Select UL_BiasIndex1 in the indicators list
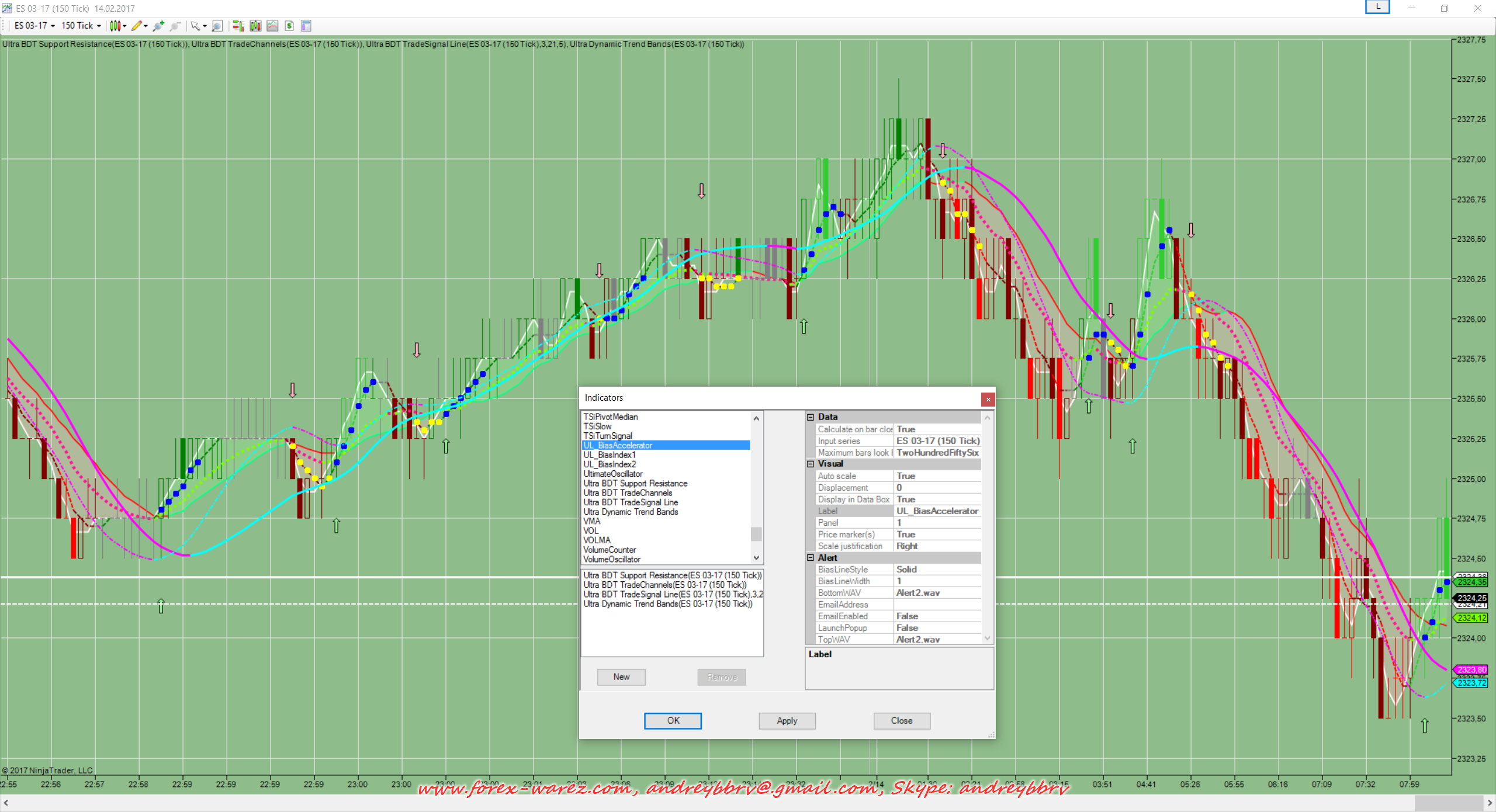This screenshot has height=812, width=1496. pyautogui.click(x=610, y=455)
